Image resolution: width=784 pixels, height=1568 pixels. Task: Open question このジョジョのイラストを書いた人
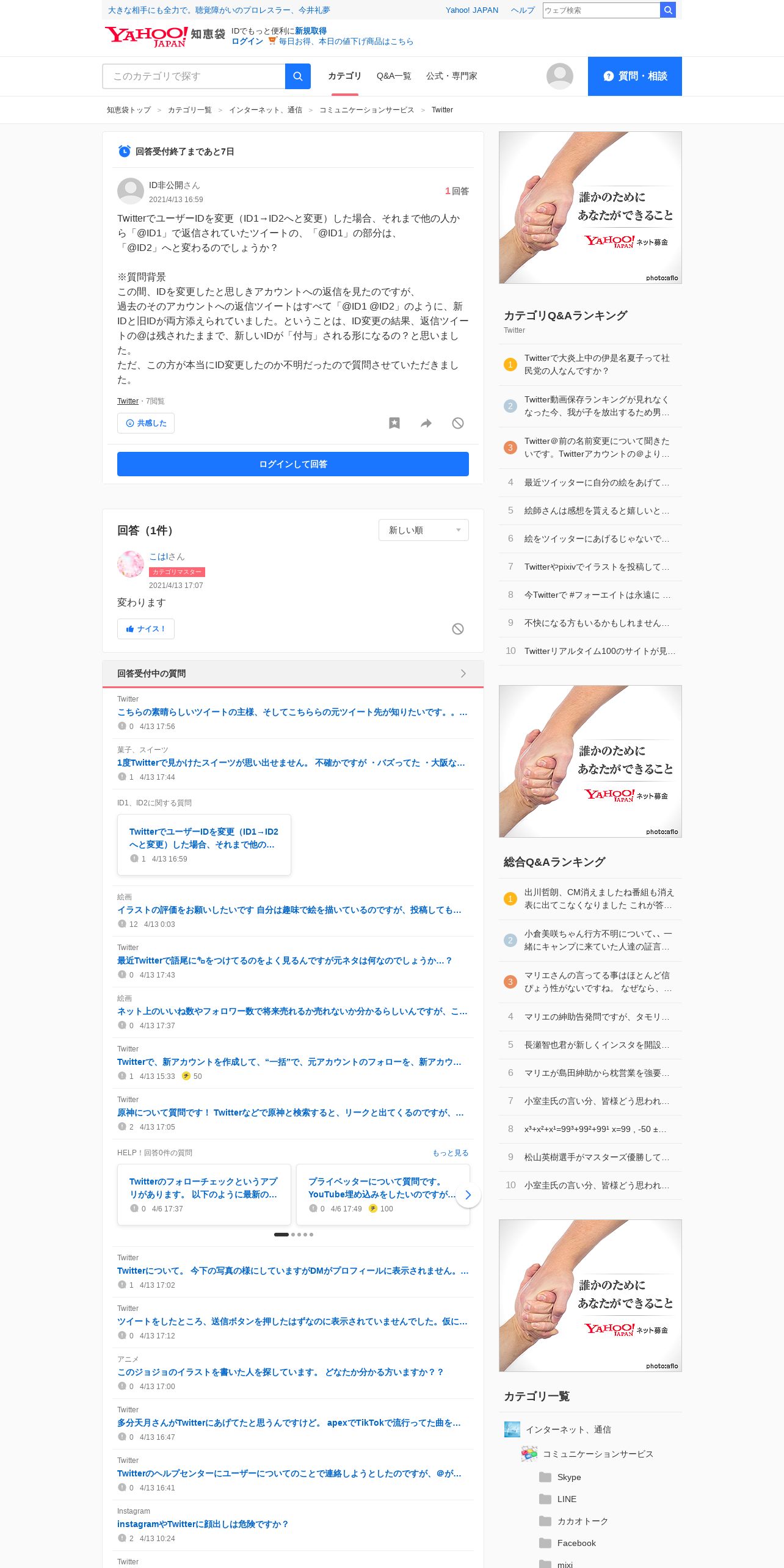point(280,1373)
